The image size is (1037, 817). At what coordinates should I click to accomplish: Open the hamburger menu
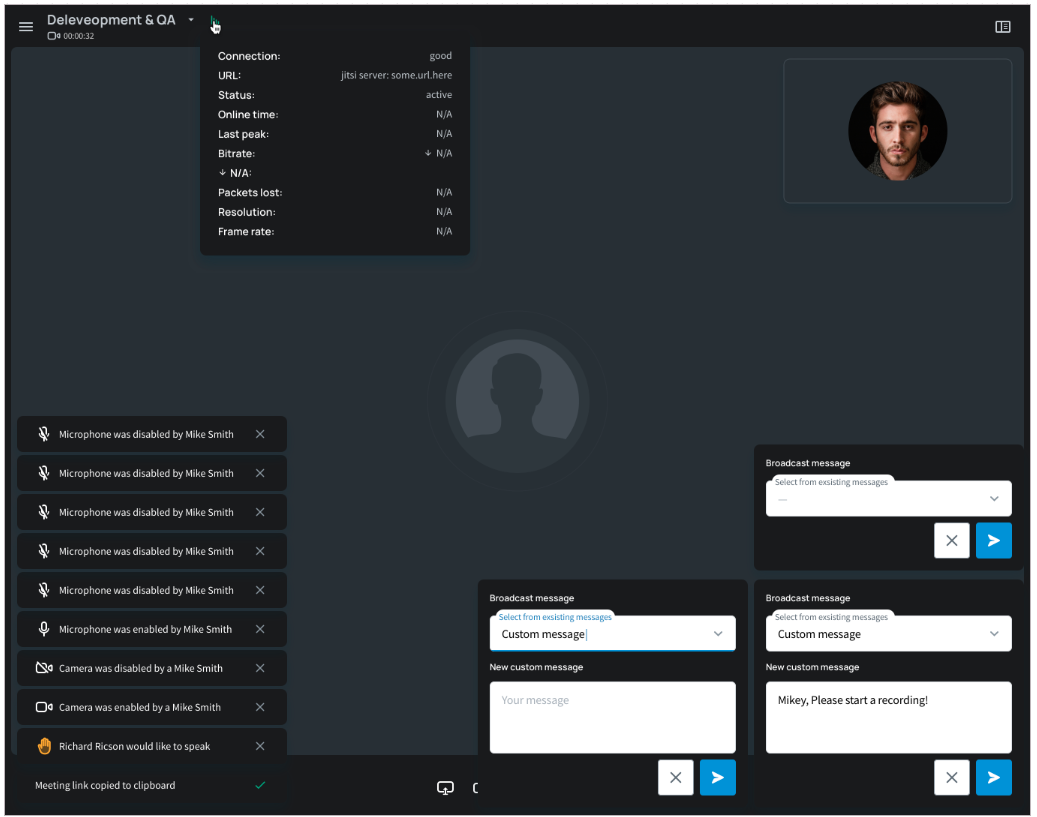point(26,27)
